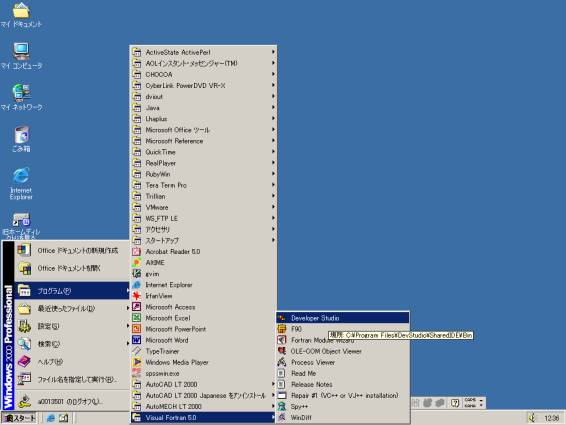Expand the QuickTime submenu arrow
This screenshot has width=566, height=425.
pos(273,152)
